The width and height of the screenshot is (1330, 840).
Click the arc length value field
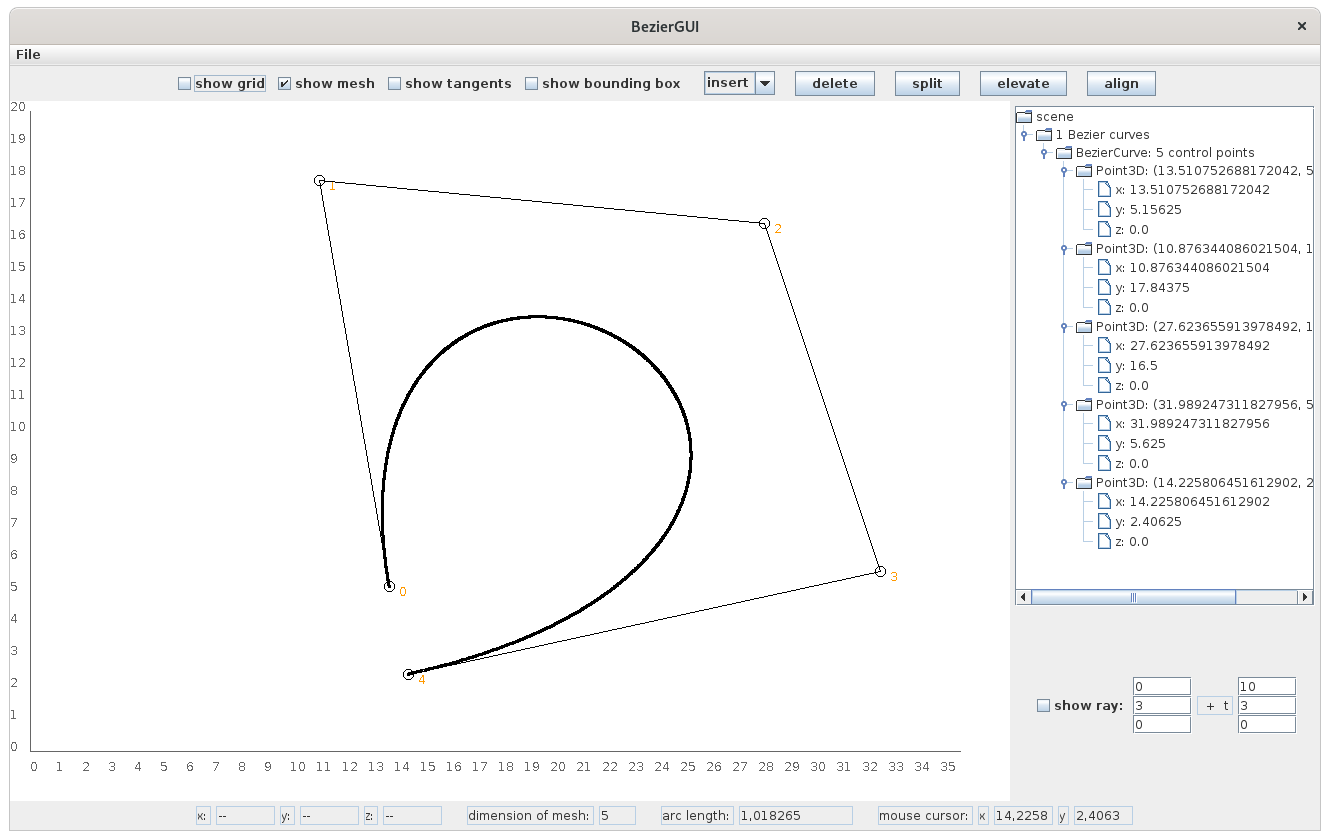click(795, 816)
